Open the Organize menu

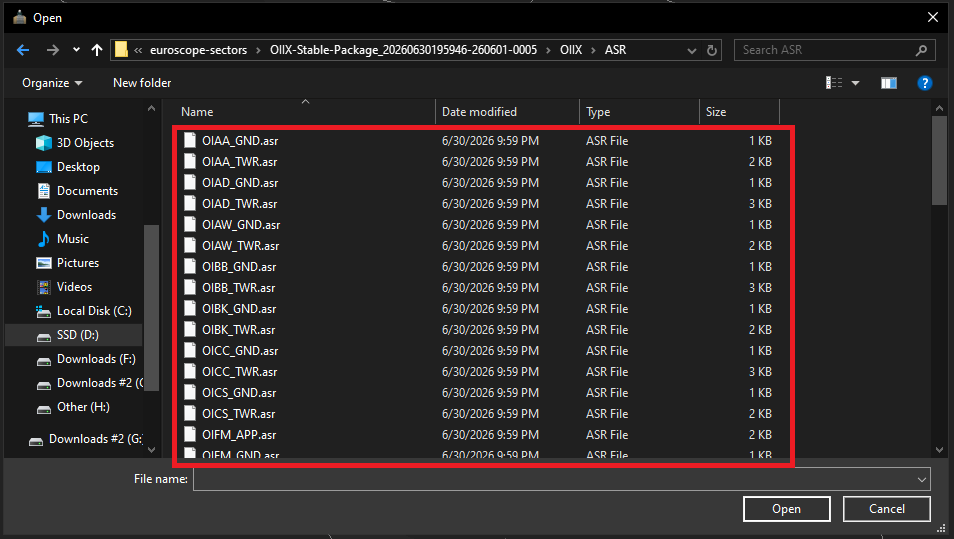coord(52,83)
